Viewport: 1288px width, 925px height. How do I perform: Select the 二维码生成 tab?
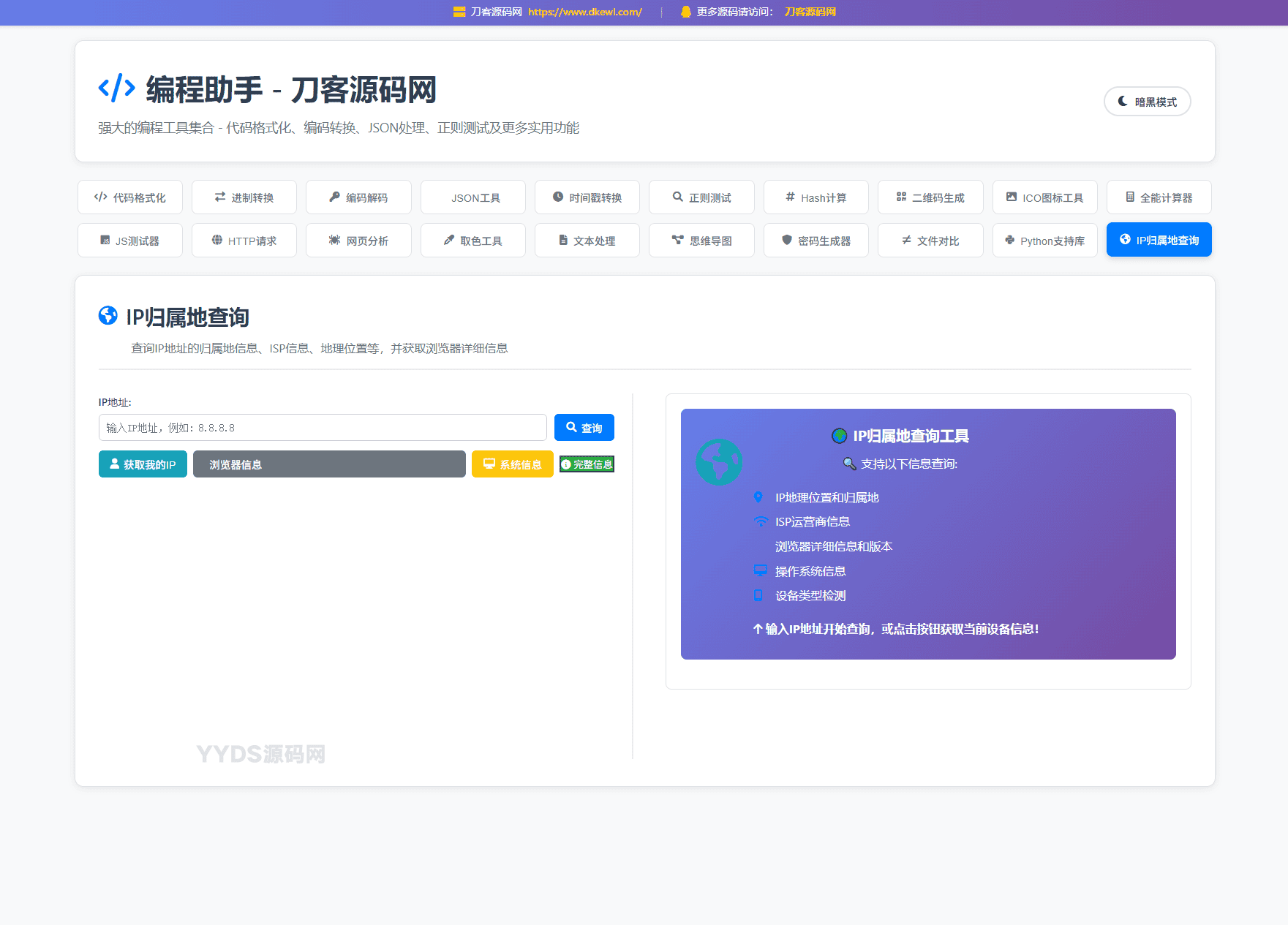[x=930, y=197]
